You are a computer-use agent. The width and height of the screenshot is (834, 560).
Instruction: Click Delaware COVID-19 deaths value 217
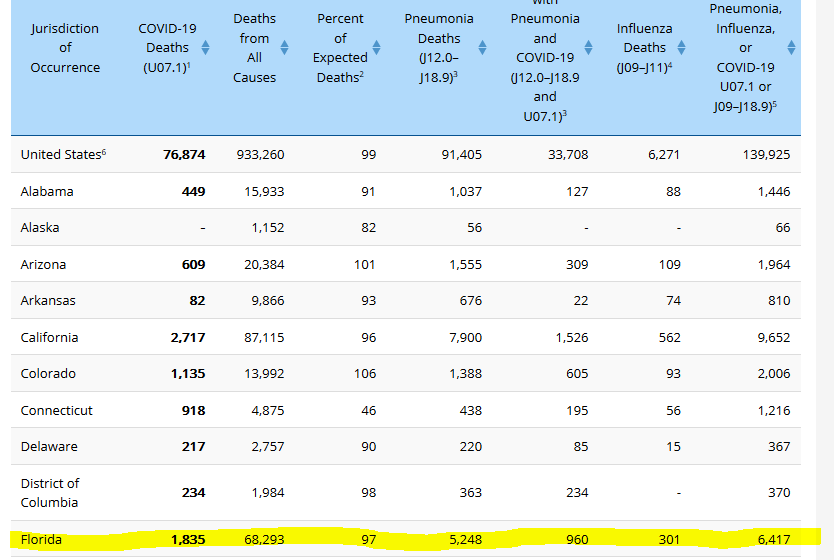(x=194, y=446)
